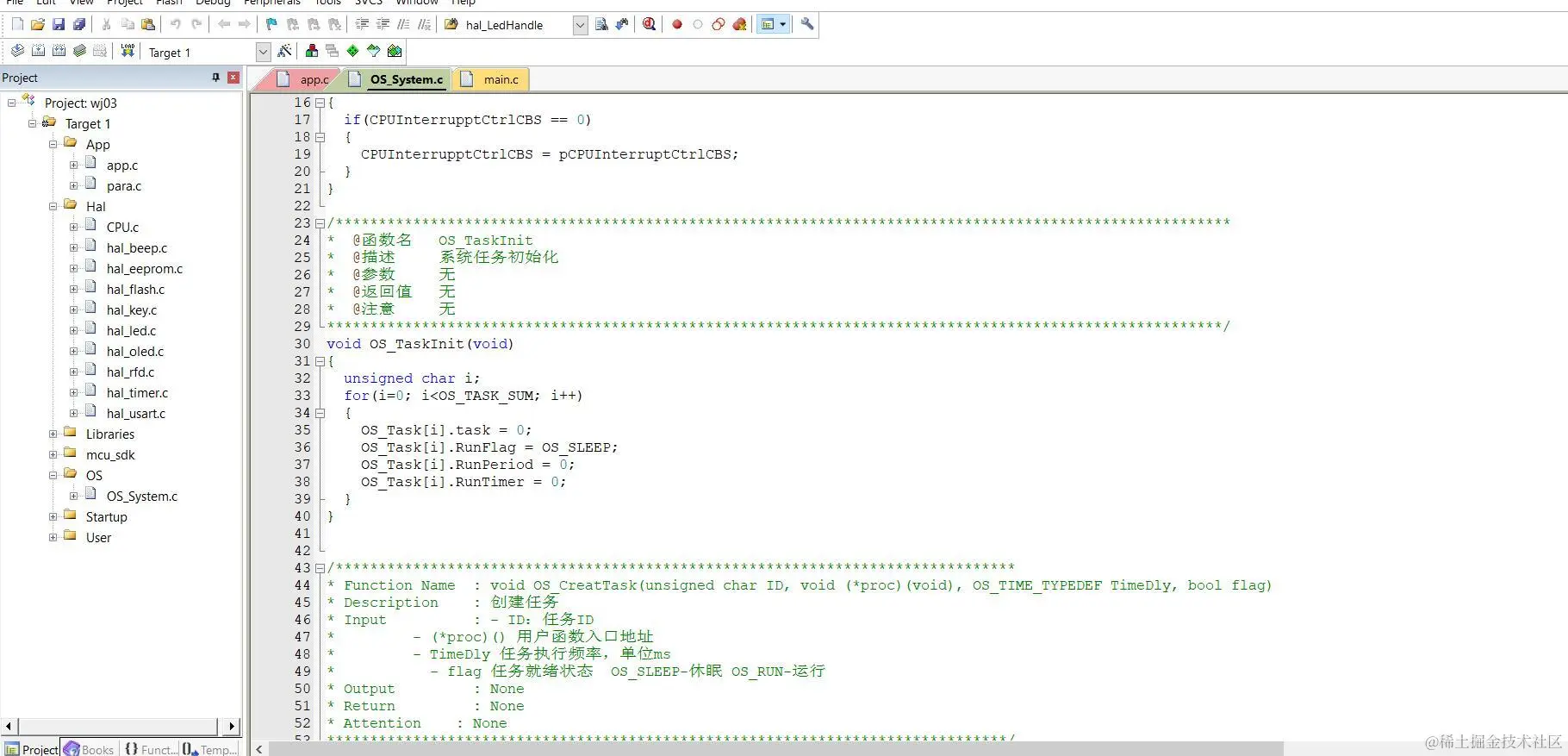Translate current file icon in build toolbar

tap(17, 51)
